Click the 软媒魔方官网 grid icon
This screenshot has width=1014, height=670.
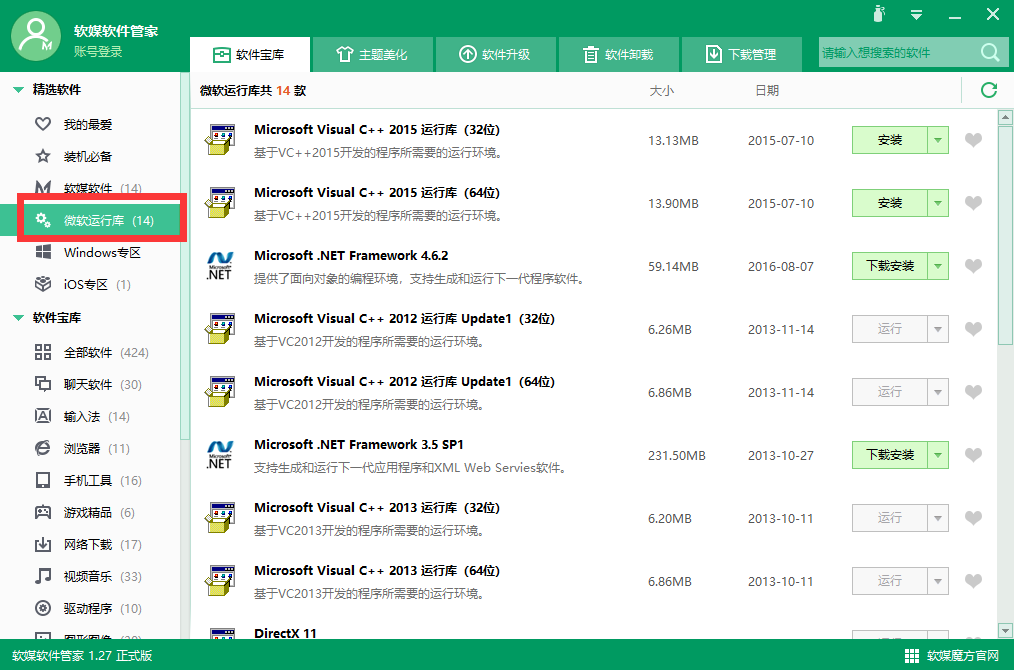912,656
